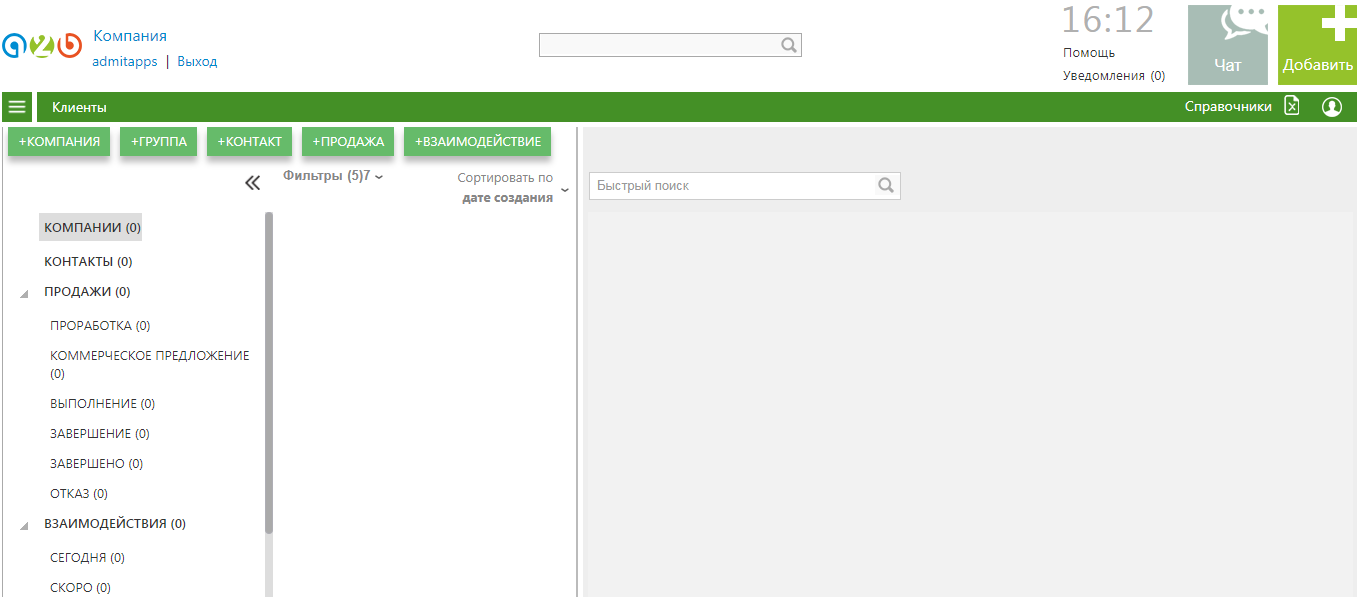Click the top search magnifier icon
This screenshot has height=597, width=1357.
tap(788, 45)
